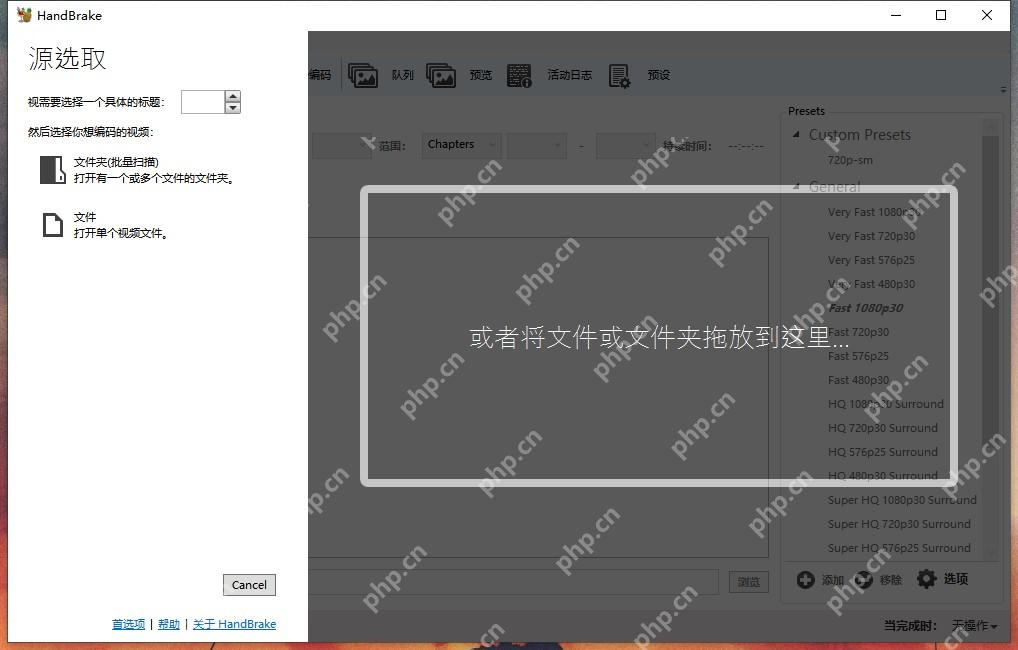Click the 当完成时 when-done label

[910, 626]
